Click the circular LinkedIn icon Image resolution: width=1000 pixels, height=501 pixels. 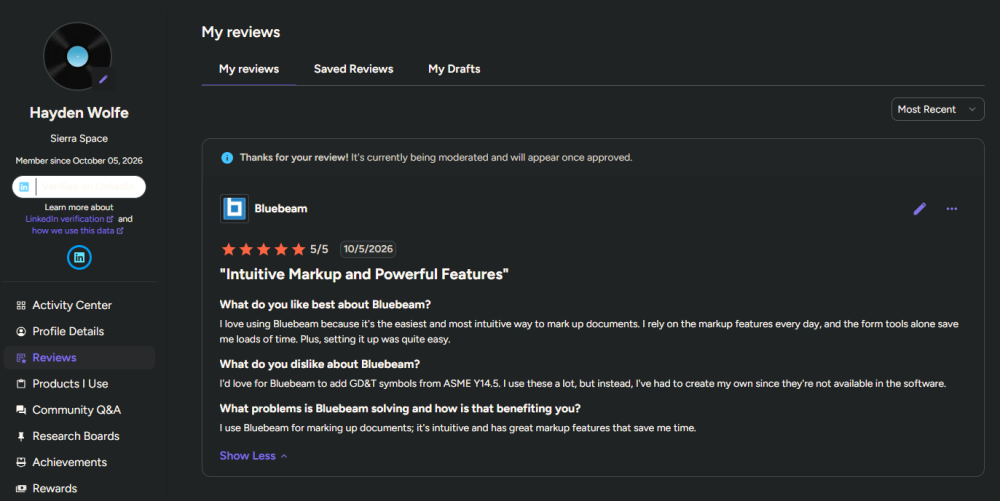click(79, 258)
